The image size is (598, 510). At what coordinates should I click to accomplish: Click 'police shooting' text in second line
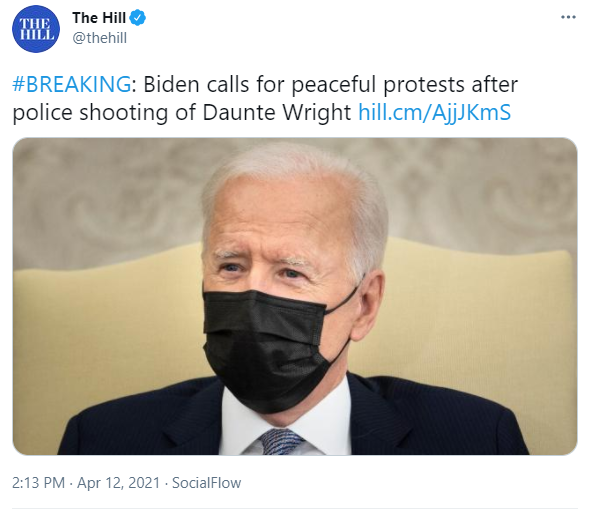pyautogui.click(x=90, y=113)
